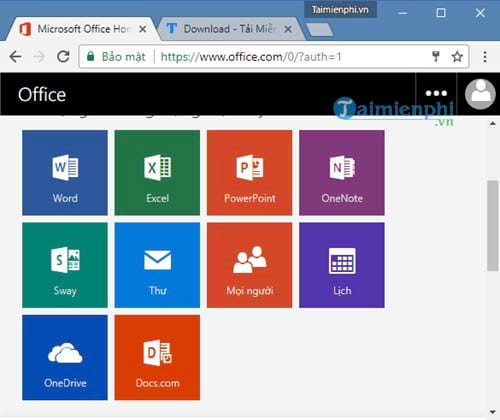
Task: Bookmark this page with the star icon
Action: 457,57
